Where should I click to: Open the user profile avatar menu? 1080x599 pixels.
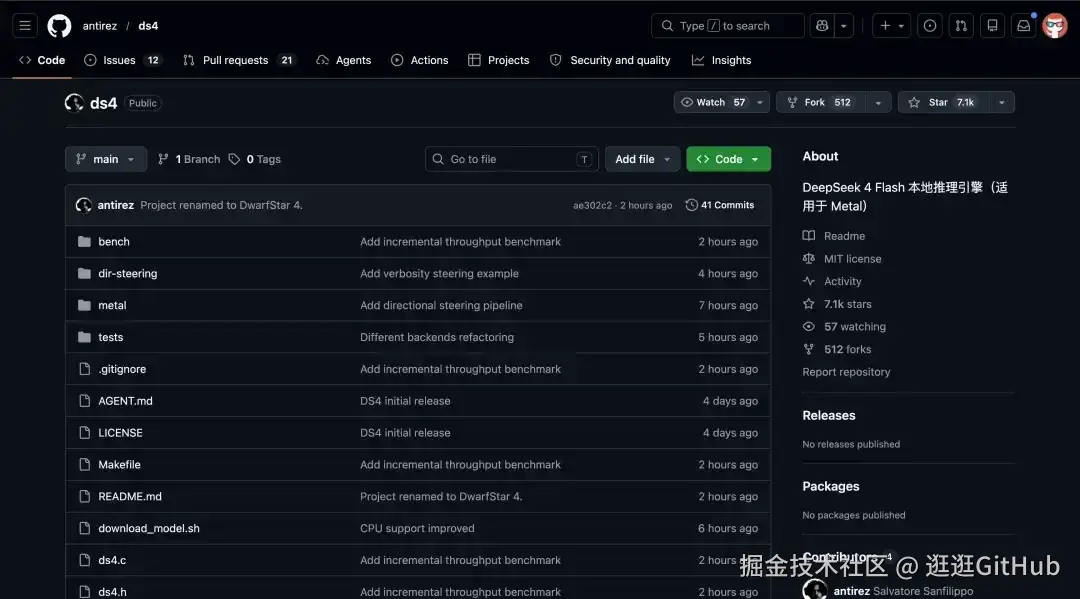coord(1055,25)
